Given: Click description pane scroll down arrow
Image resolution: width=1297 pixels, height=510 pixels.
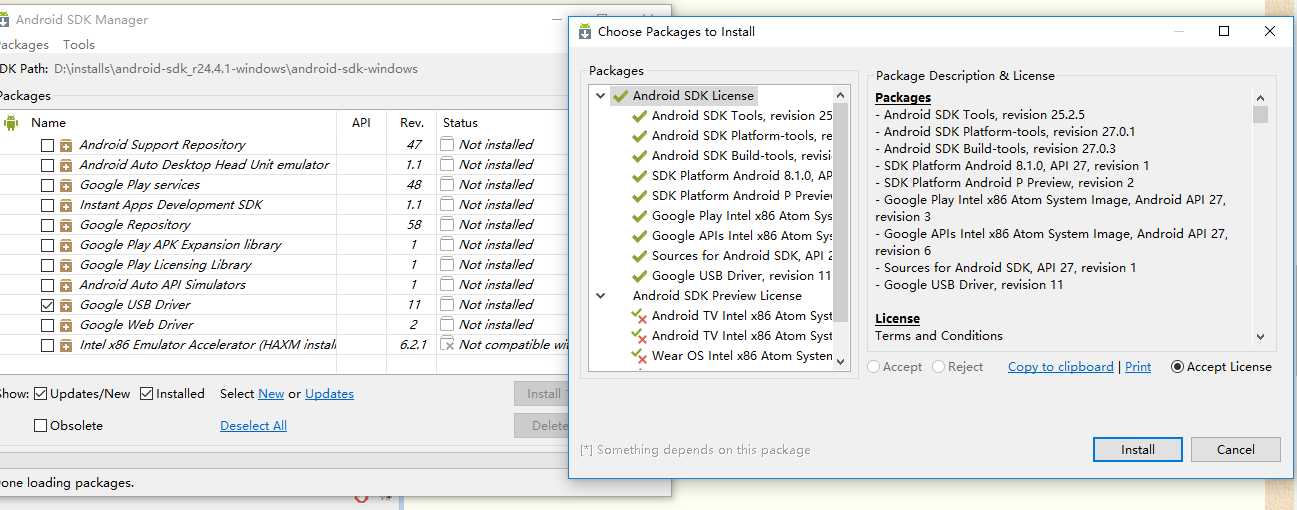Looking at the screenshot, I should point(1260,338).
